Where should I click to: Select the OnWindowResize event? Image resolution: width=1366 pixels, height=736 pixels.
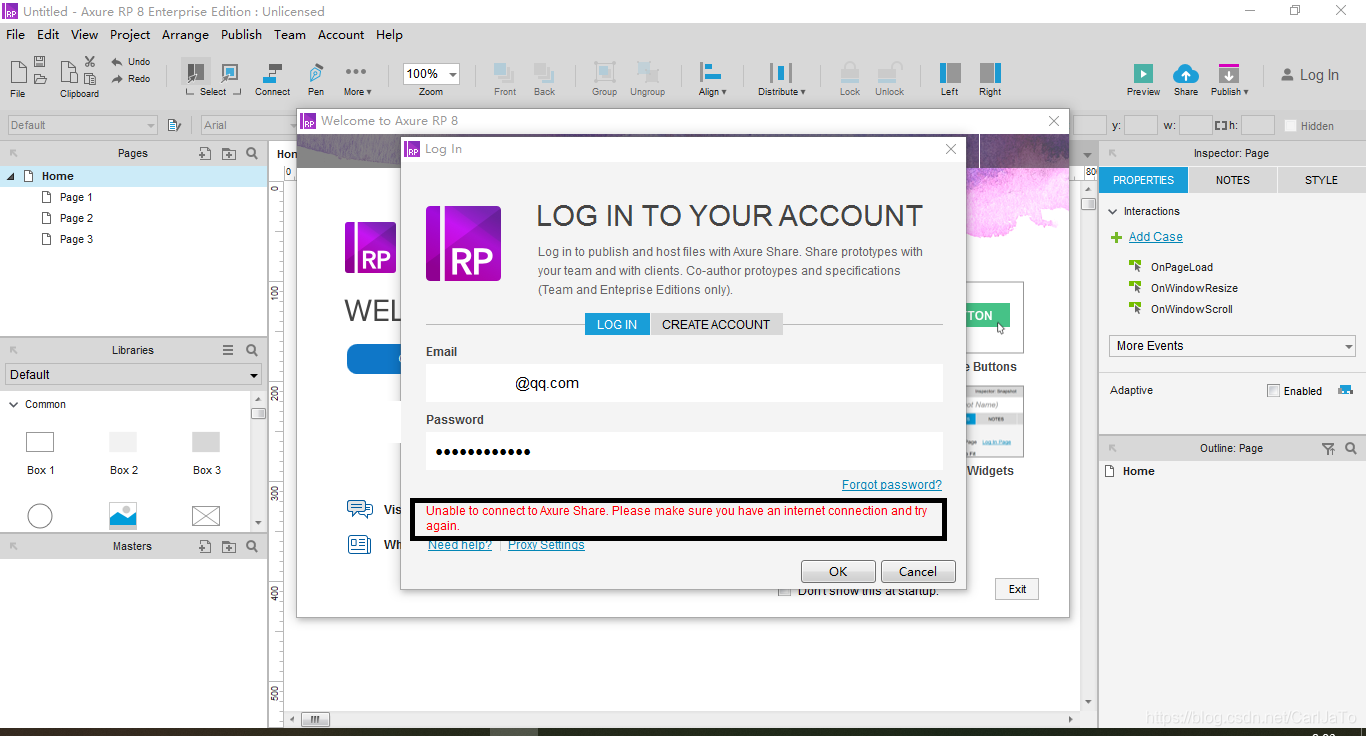click(x=1194, y=288)
